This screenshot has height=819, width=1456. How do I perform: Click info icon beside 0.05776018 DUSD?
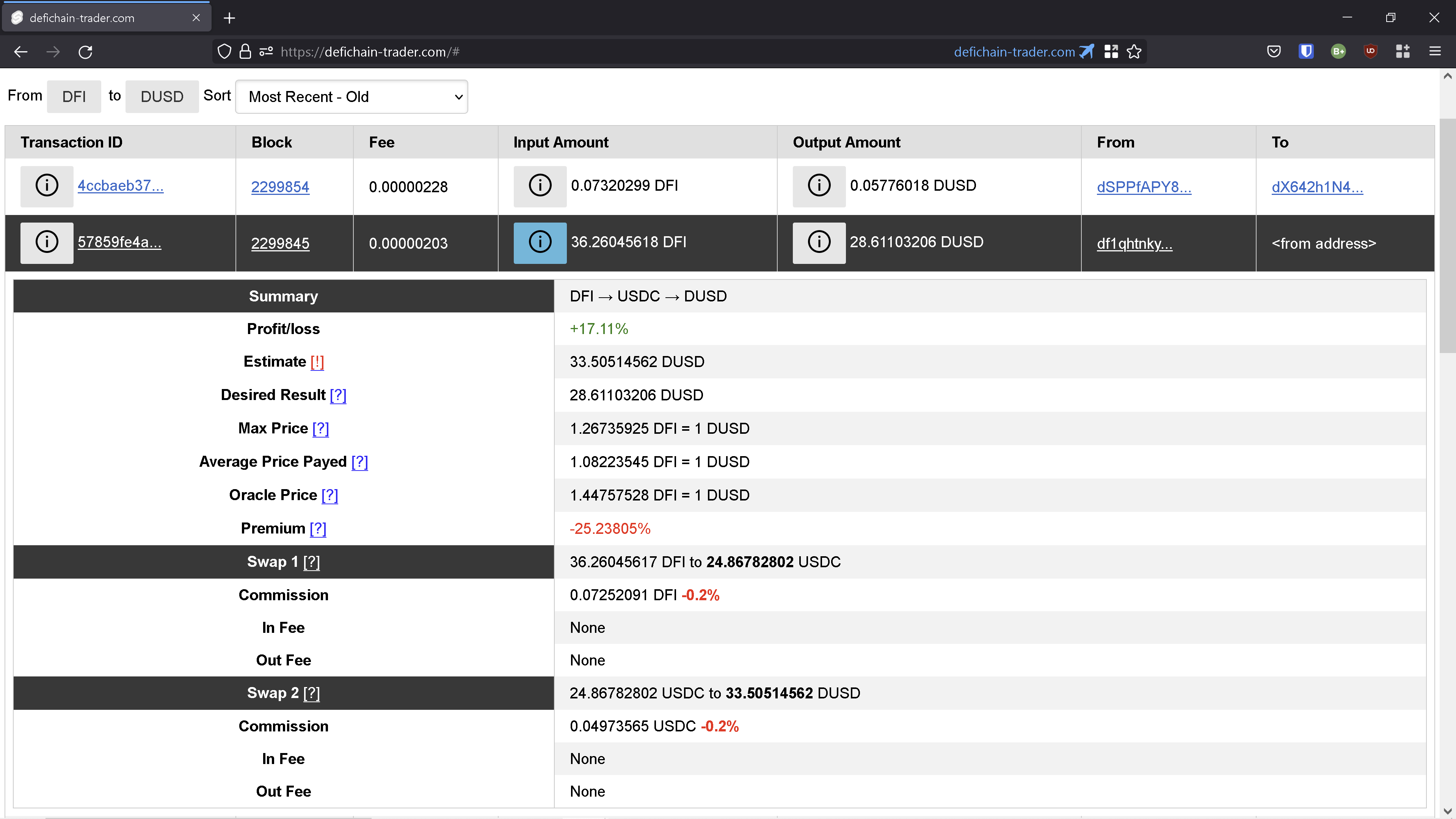coord(819,186)
